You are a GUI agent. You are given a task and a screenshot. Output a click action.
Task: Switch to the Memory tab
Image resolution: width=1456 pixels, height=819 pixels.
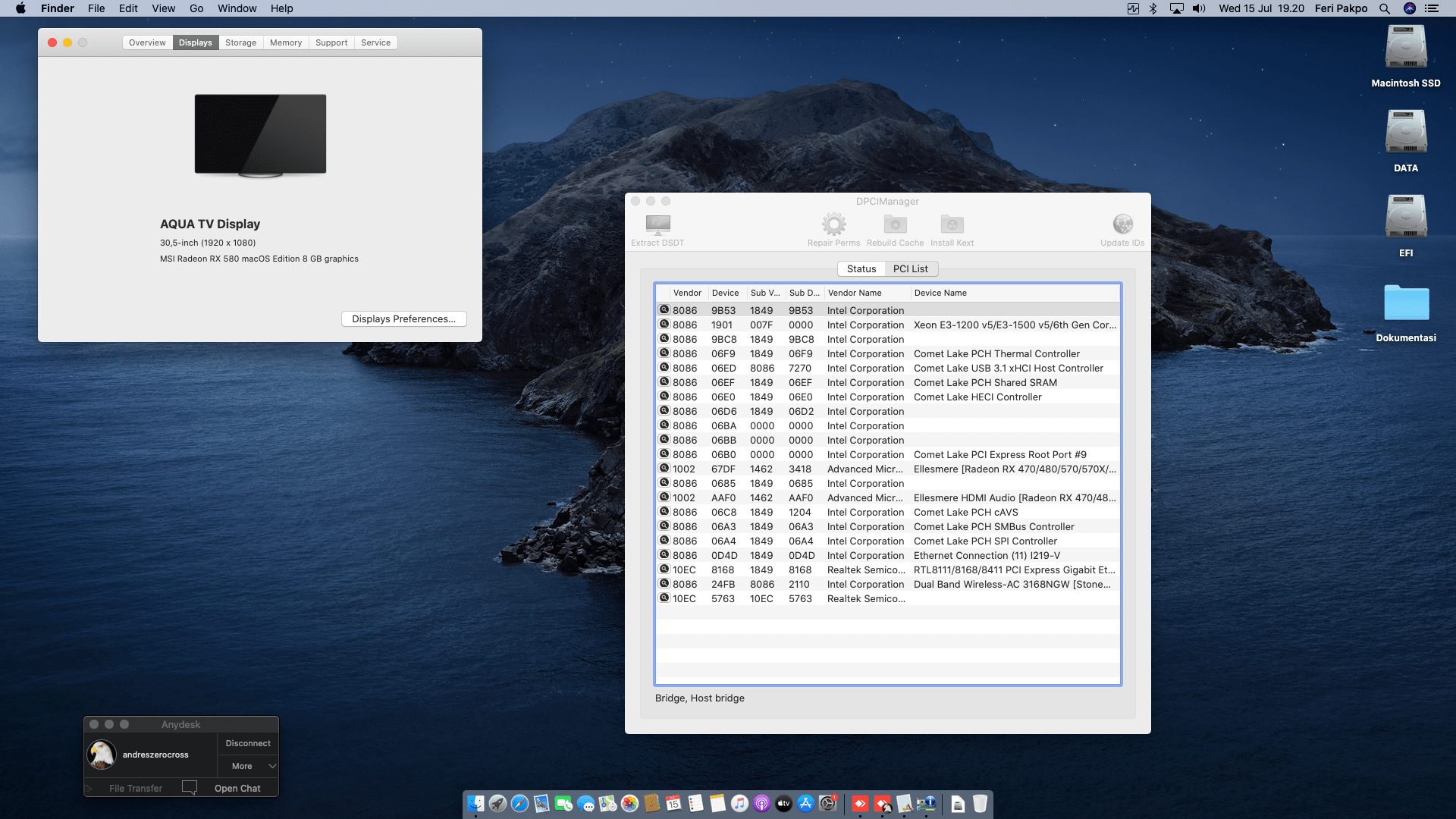(285, 42)
